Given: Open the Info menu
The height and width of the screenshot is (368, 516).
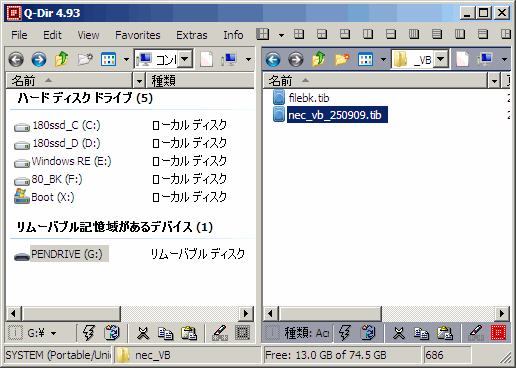Looking at the screenshot, I should [233, 35].
